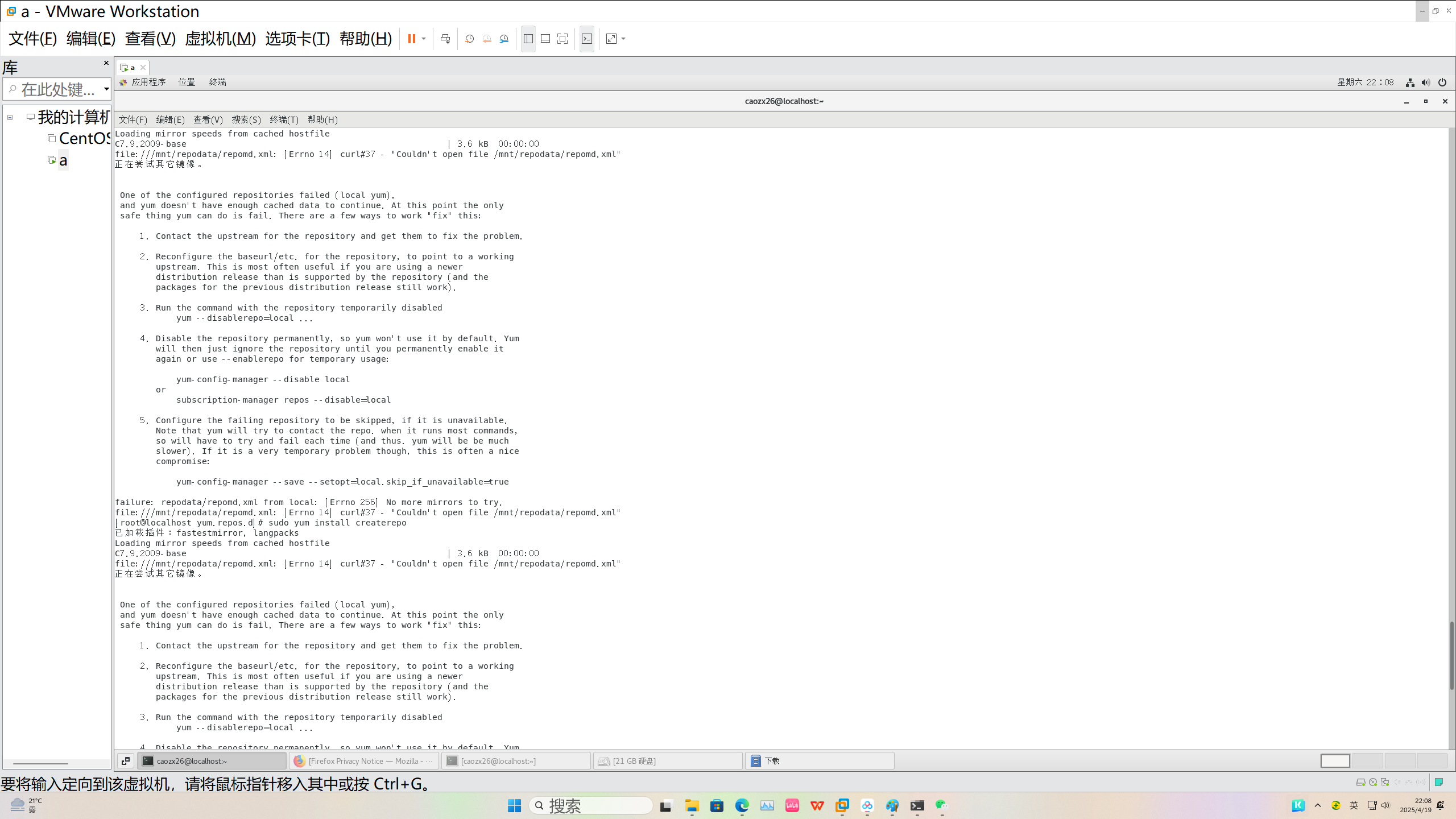Toggle the thumbnail bar view
This screenshot has width=1456, height=819.
coord(545,39)
